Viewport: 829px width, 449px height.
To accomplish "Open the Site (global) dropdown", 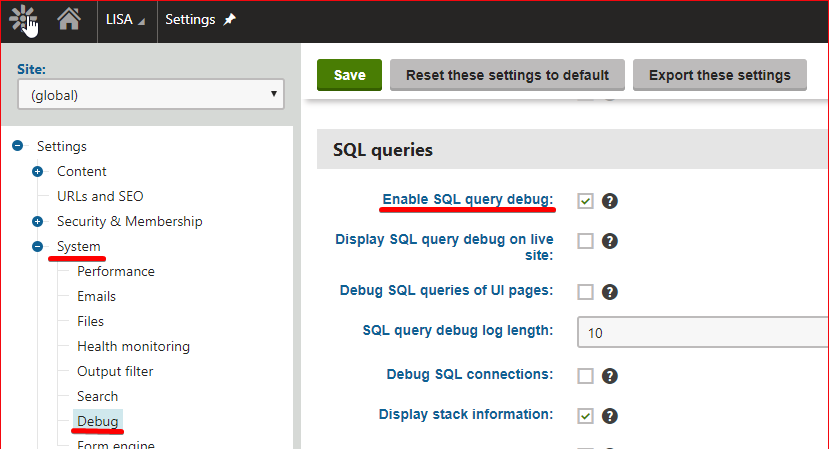I will click(151, 95).
